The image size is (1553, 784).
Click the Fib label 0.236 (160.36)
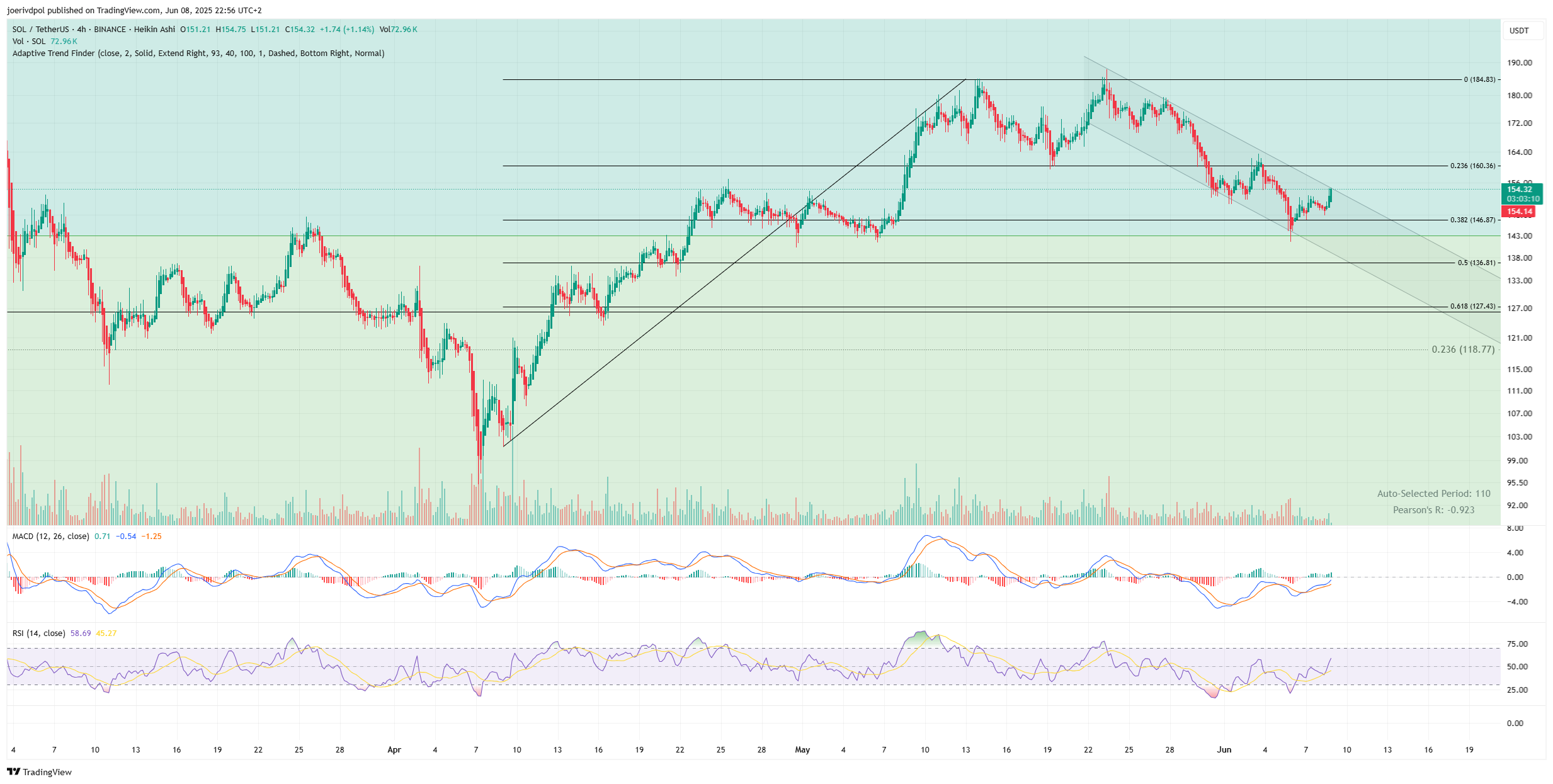tap(1472, 166)
